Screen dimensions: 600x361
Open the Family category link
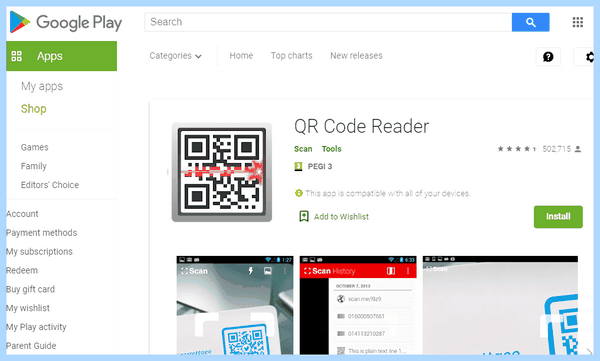[34, 166]
